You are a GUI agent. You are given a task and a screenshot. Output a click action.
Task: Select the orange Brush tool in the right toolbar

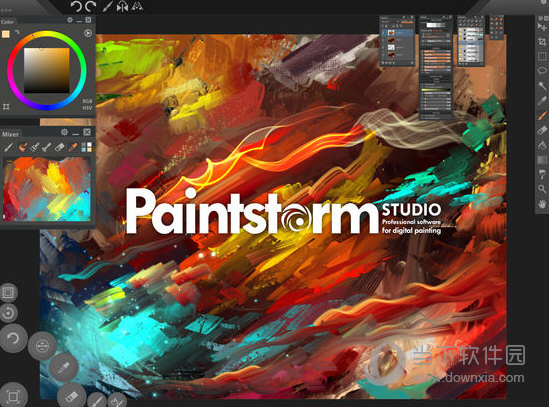click(x=542, y=115)
